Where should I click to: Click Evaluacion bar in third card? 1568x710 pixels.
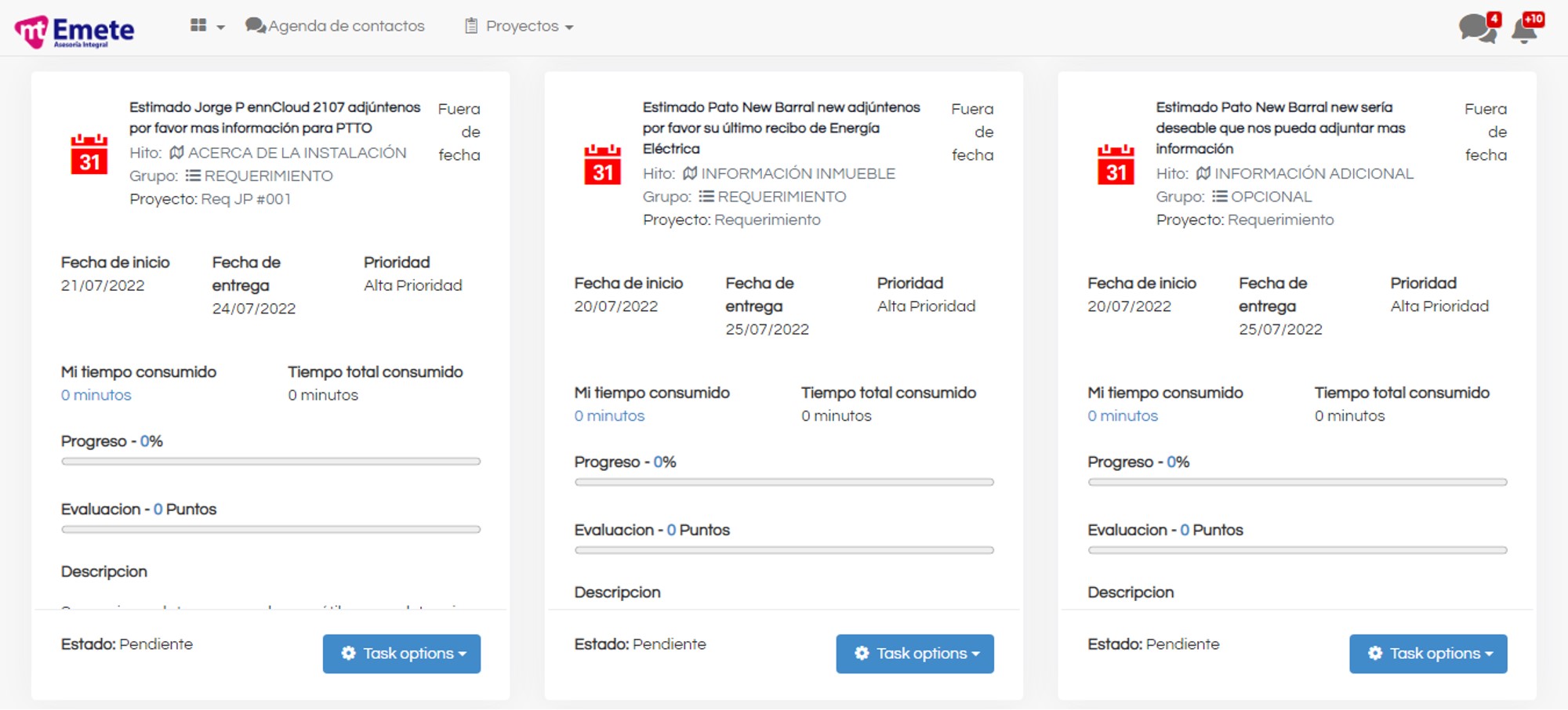pyautogui.click(x=1297, y=550)
